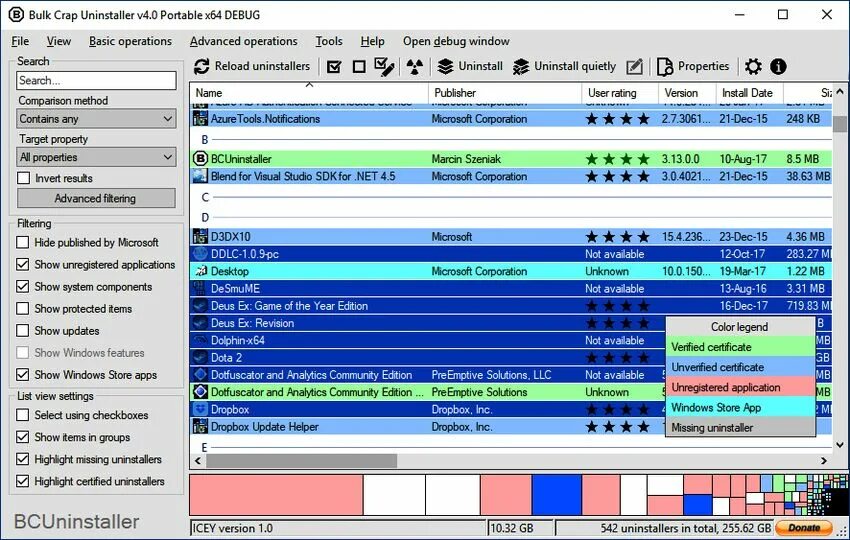The height and width of the screenshot is (540, 850).
Task: Click the deselect all empty-box toolbar icon
Action: pyautogui.click(x=359, y=67)
